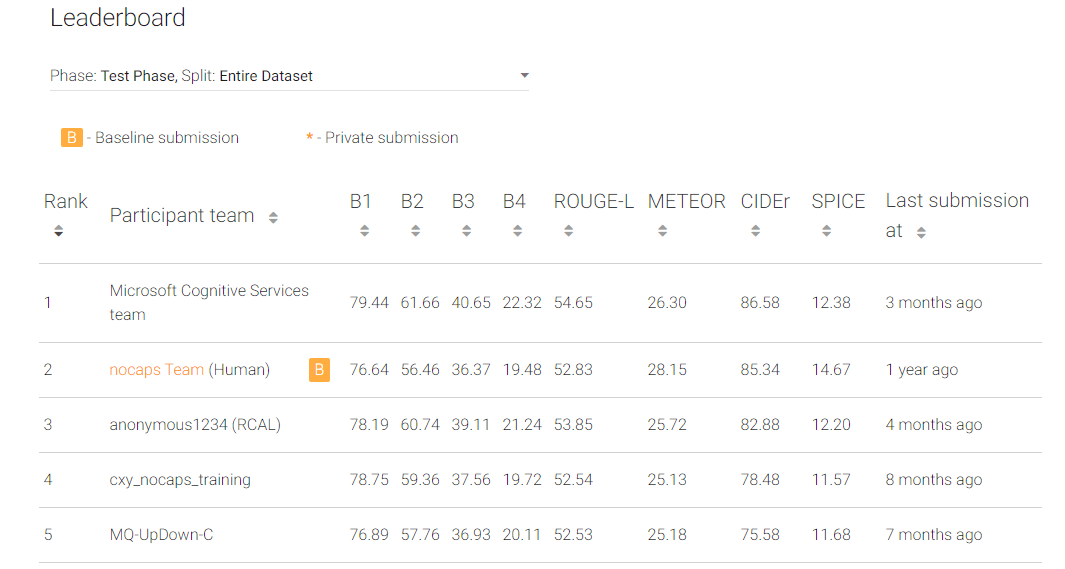
Task: Sort table by B3 score
Action: [x=467, y=231]
